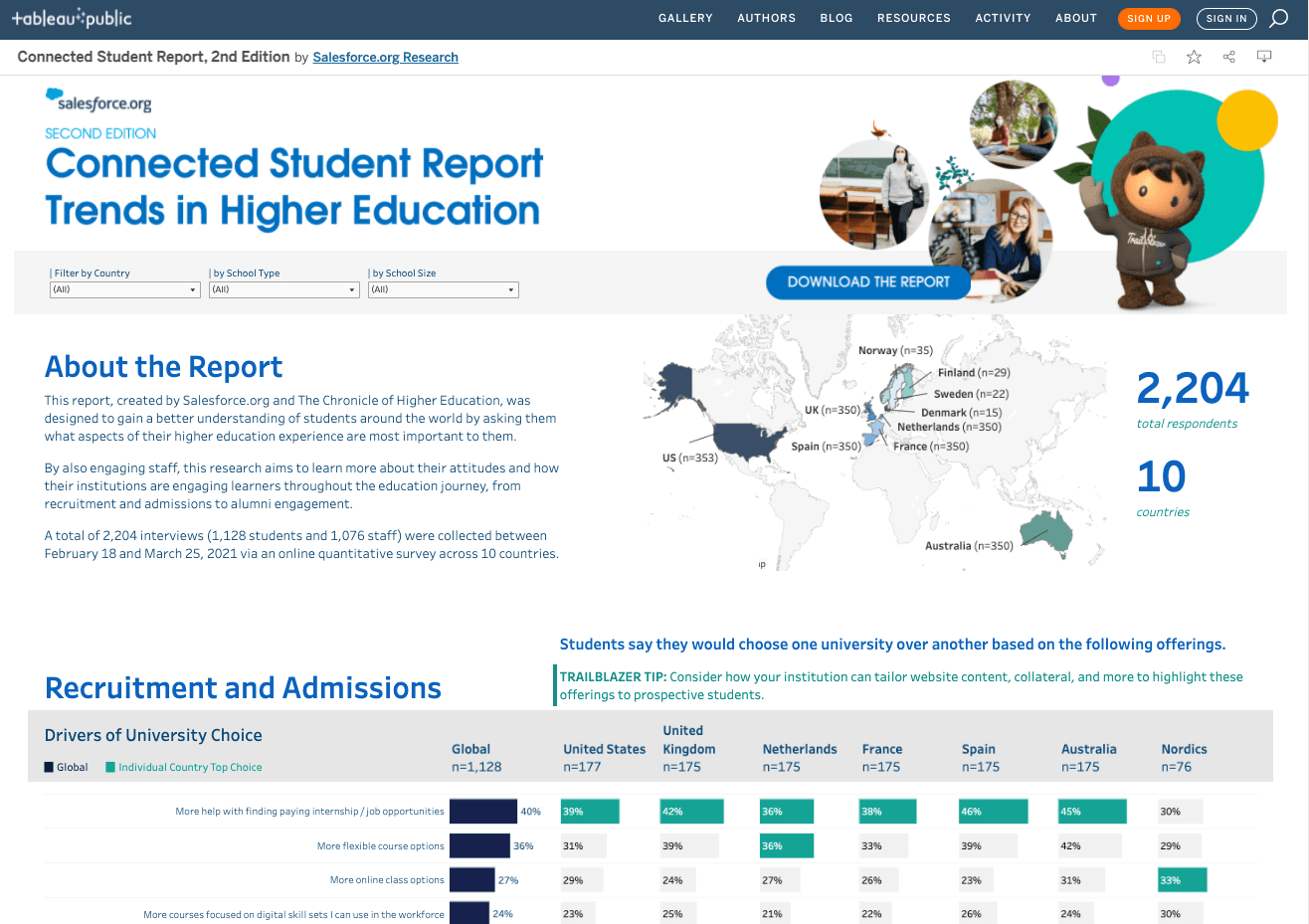Screen dimensions: 1309x924
Task: Click the 'TRAILBLAZER TIP' text
Action: (x=613, y=676)
